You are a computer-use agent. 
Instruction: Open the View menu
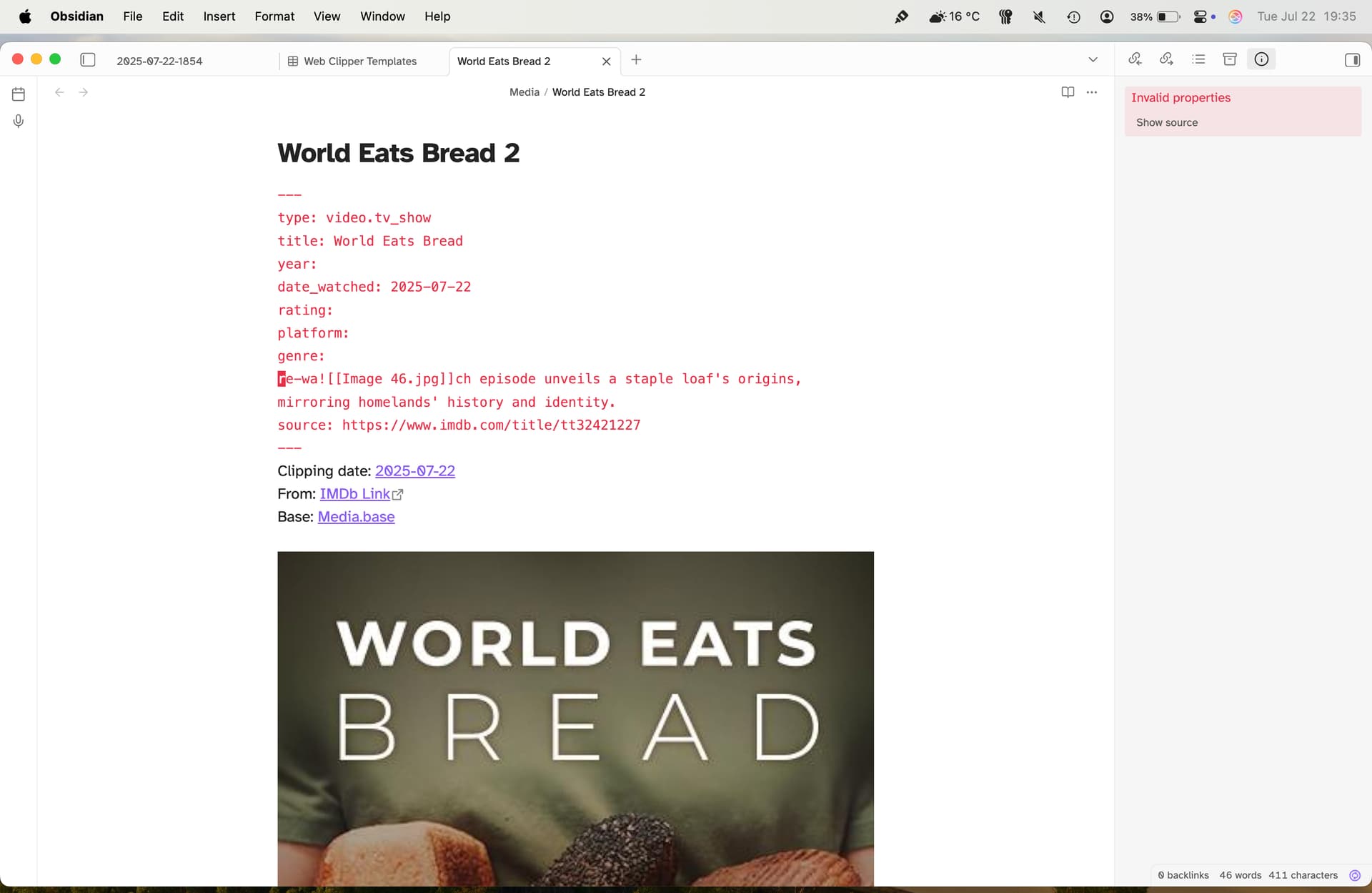coord(327,16)
